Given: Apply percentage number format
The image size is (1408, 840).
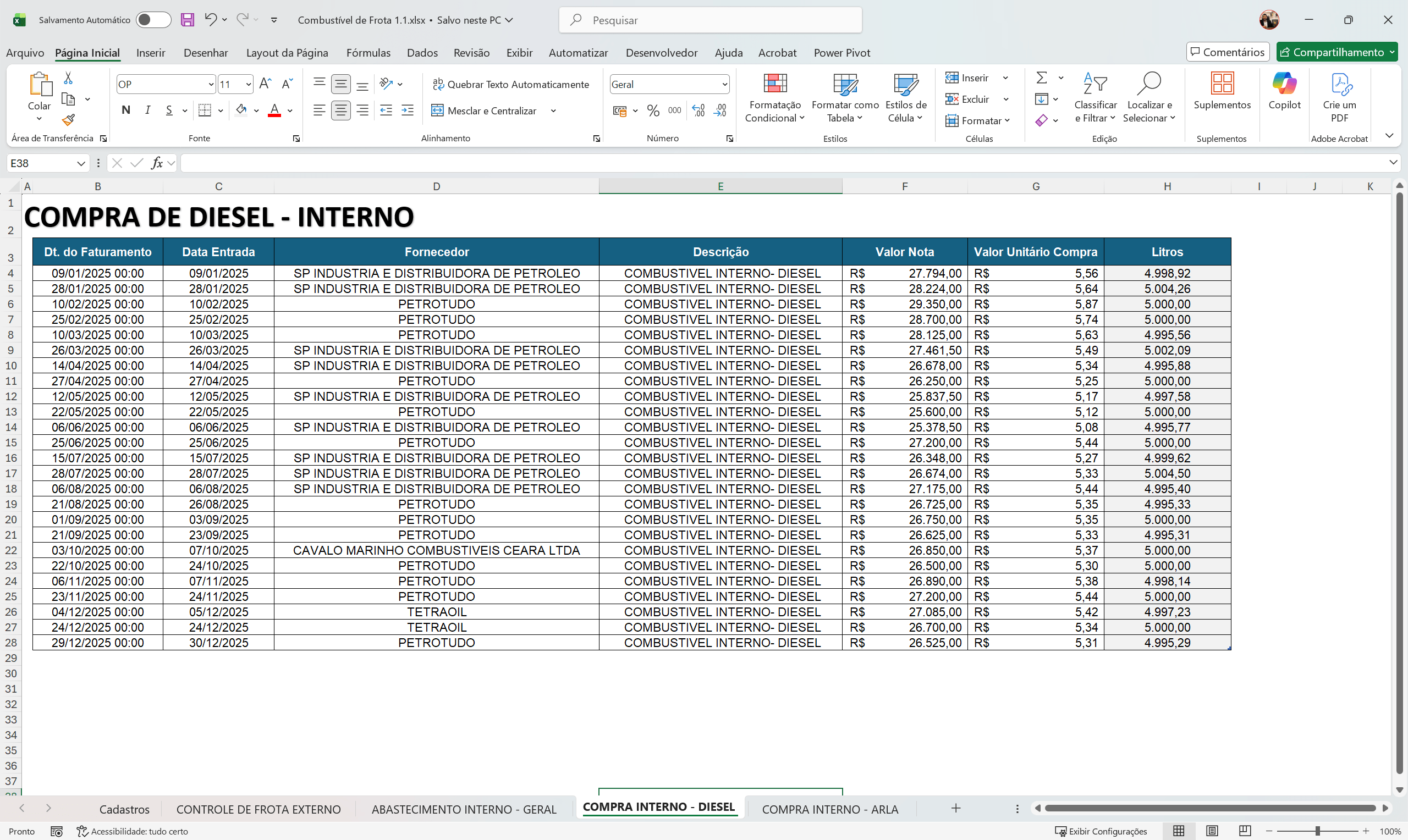Looking at the screenshot, I should coord(653,110).
